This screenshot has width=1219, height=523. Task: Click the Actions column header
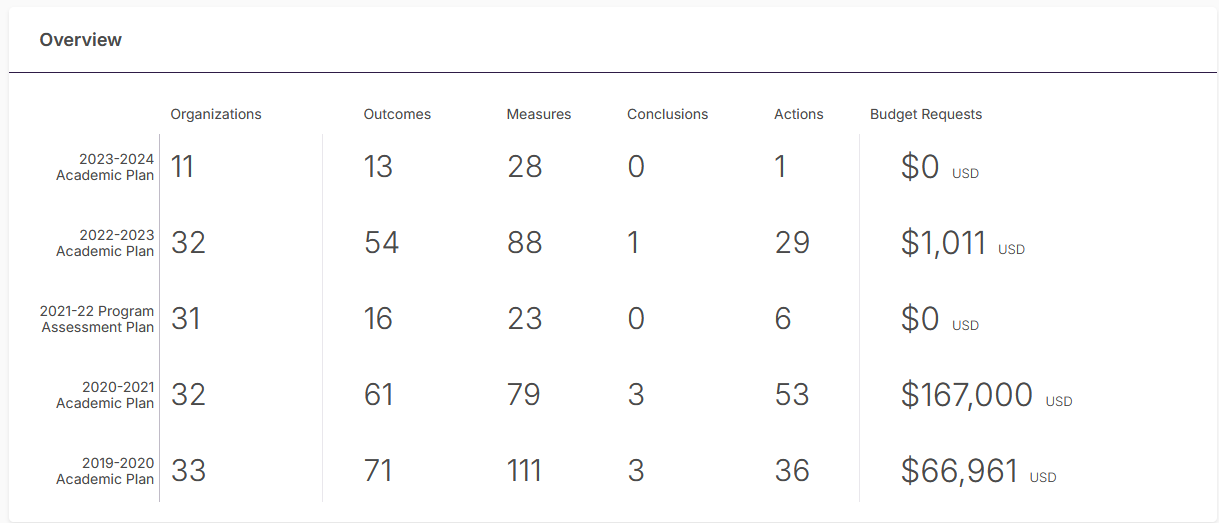[798, 114]
